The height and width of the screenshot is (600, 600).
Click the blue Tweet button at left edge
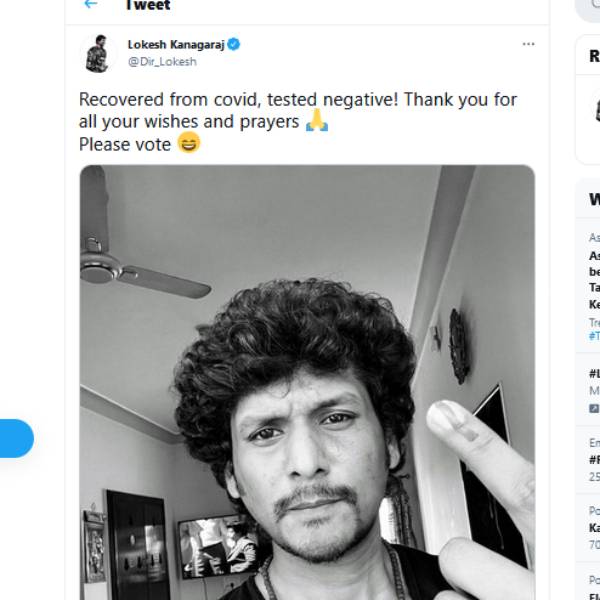coord(16,438)
